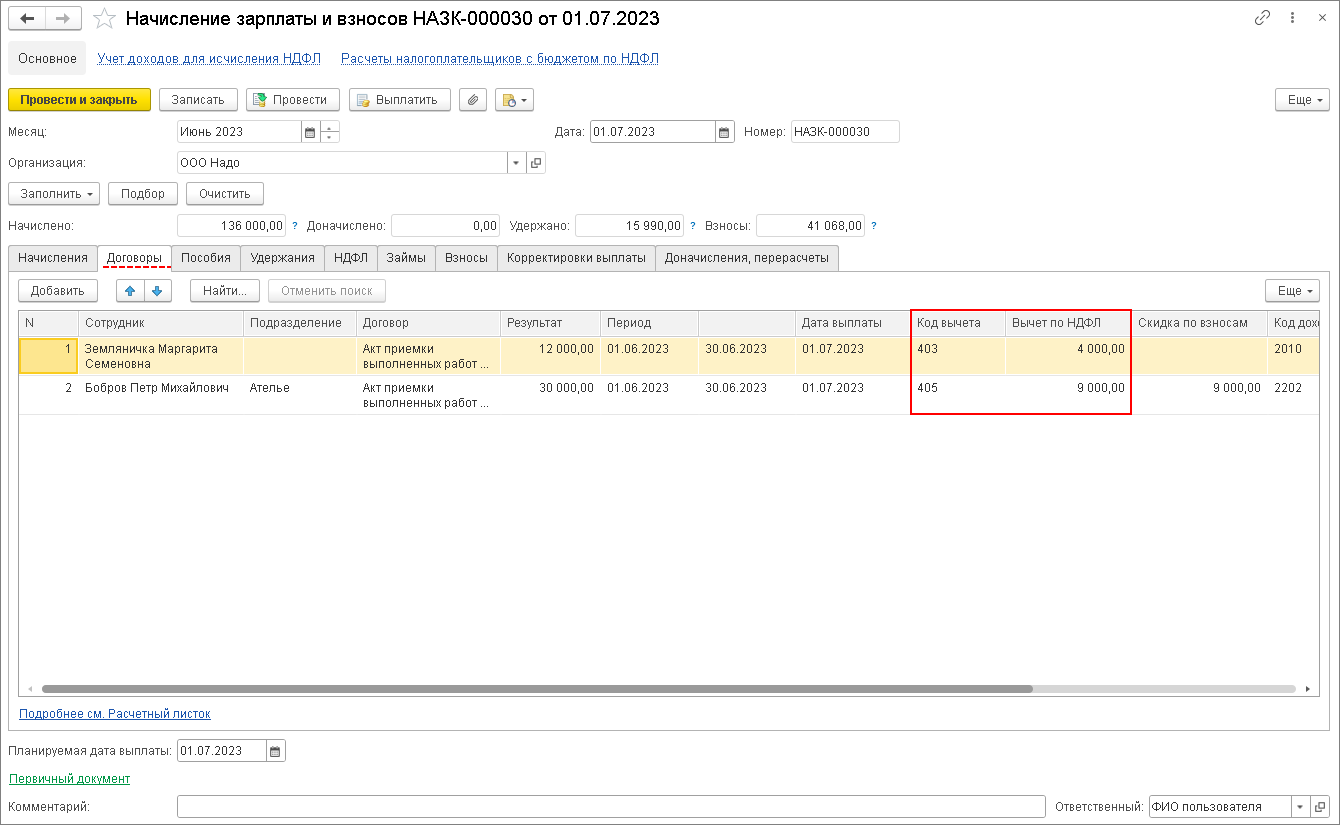Open the Первичный документ link
This screenshot has height=825, width=1340.
(x=69, y=778)
